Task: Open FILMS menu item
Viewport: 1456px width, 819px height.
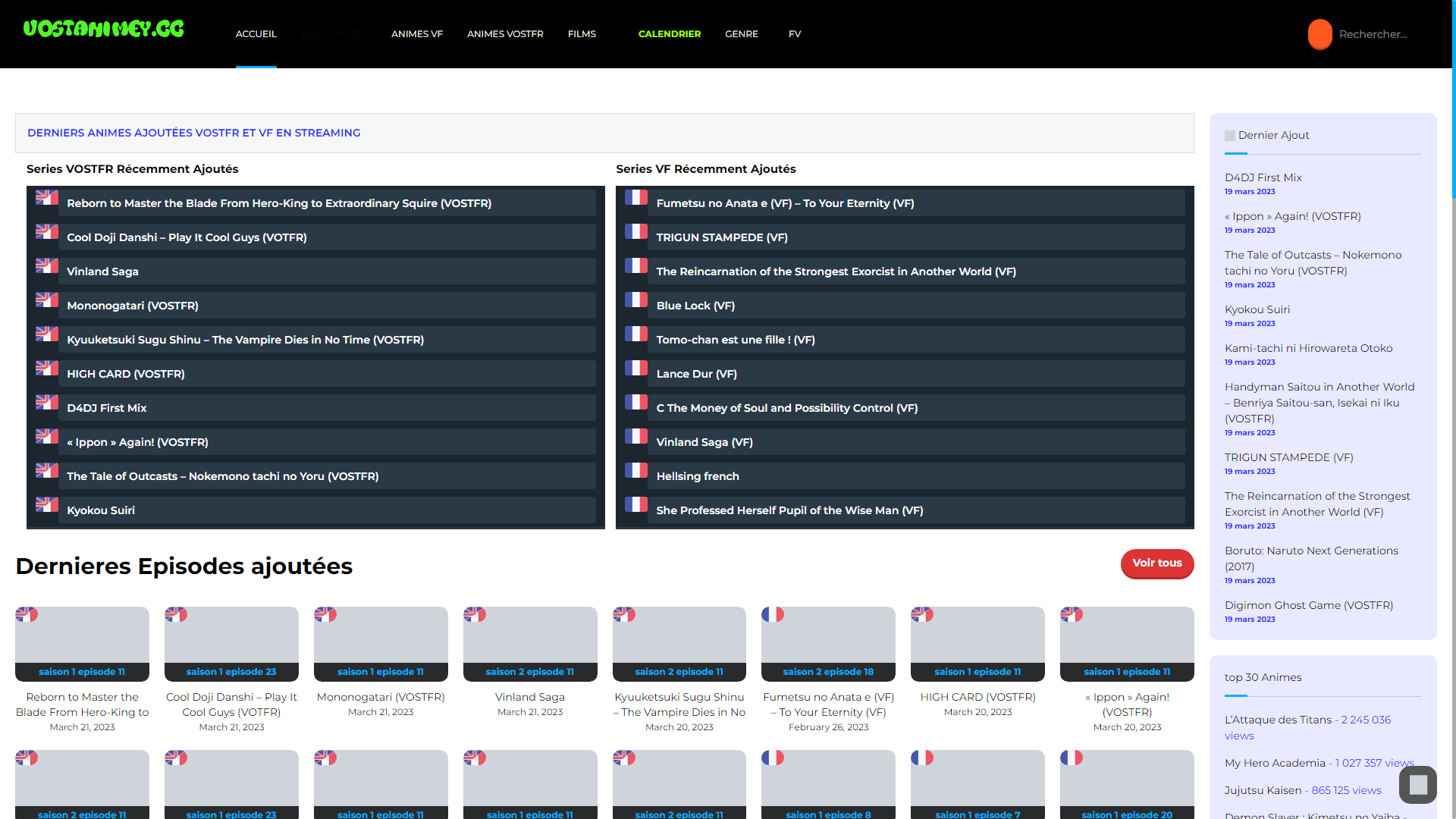Action: pyautogui.click(x=582, y=34)
